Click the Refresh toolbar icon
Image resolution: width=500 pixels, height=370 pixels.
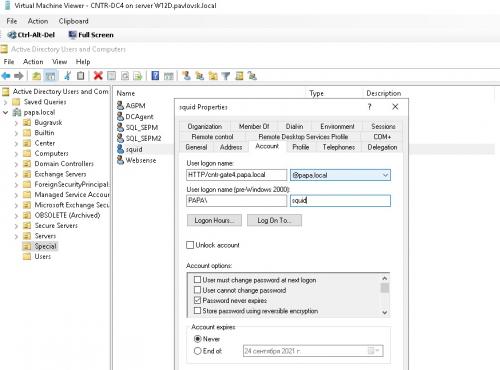tap(125, 76)
